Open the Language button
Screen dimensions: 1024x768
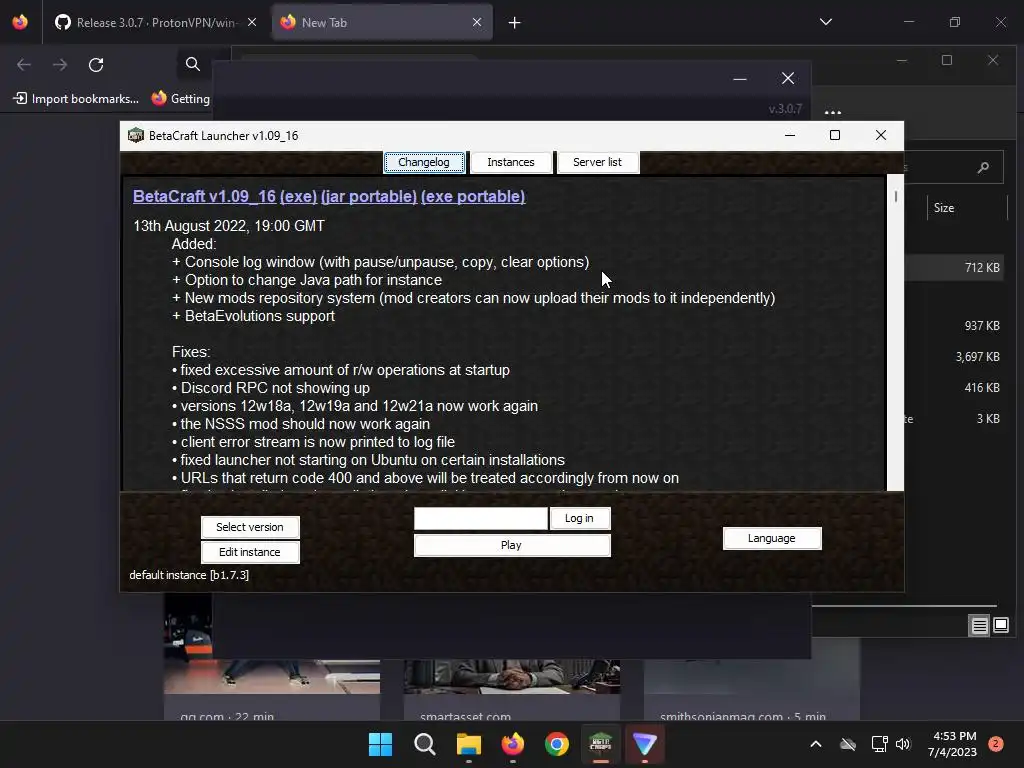[772, 538]
